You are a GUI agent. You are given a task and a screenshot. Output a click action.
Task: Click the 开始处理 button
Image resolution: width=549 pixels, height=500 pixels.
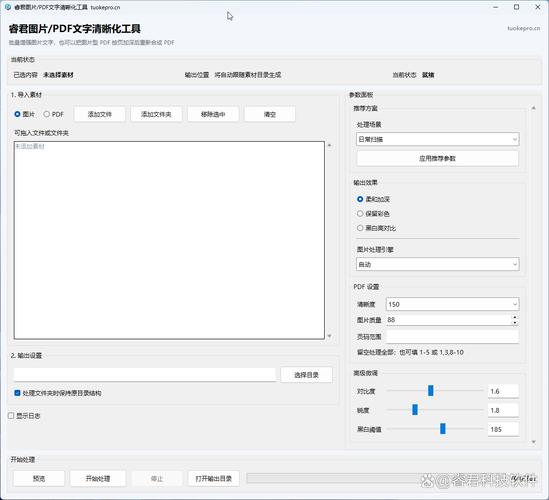tap(98, 478)
